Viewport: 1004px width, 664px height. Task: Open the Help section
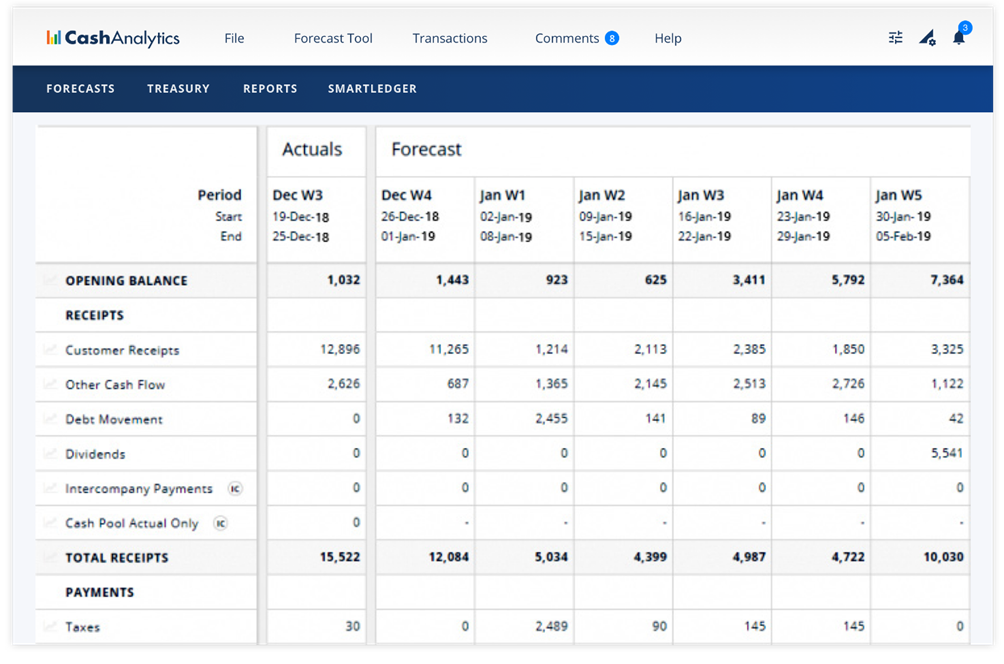click(667, 38)
